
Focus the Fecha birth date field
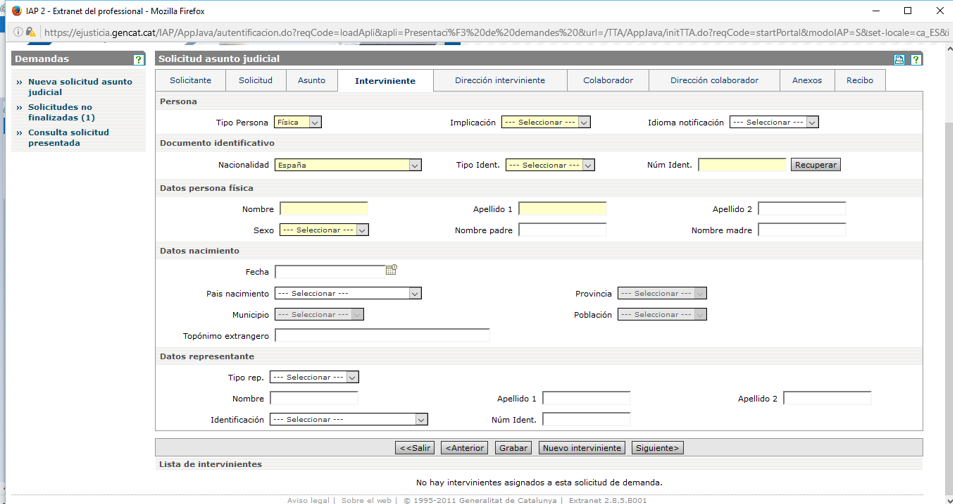pyautogui.click(x=330, y=272)
